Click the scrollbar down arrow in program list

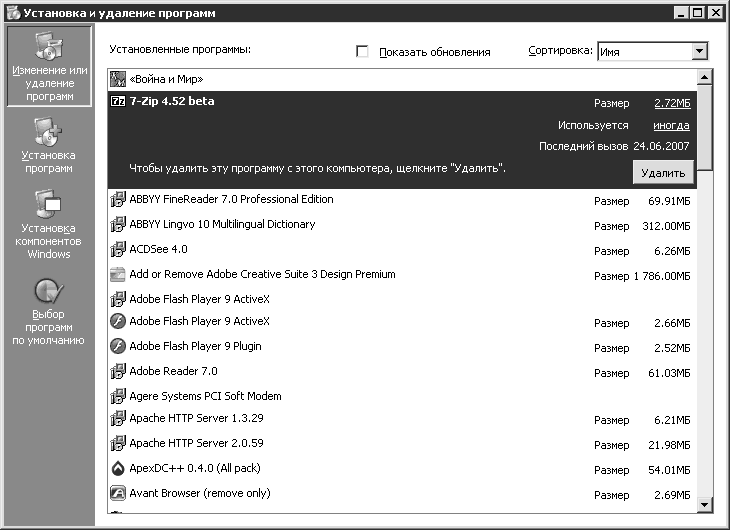[704, 504]
